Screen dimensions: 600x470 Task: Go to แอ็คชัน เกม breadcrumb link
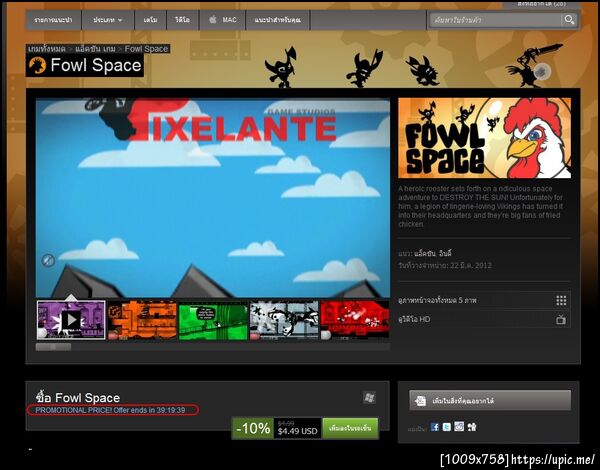[95, 49]
